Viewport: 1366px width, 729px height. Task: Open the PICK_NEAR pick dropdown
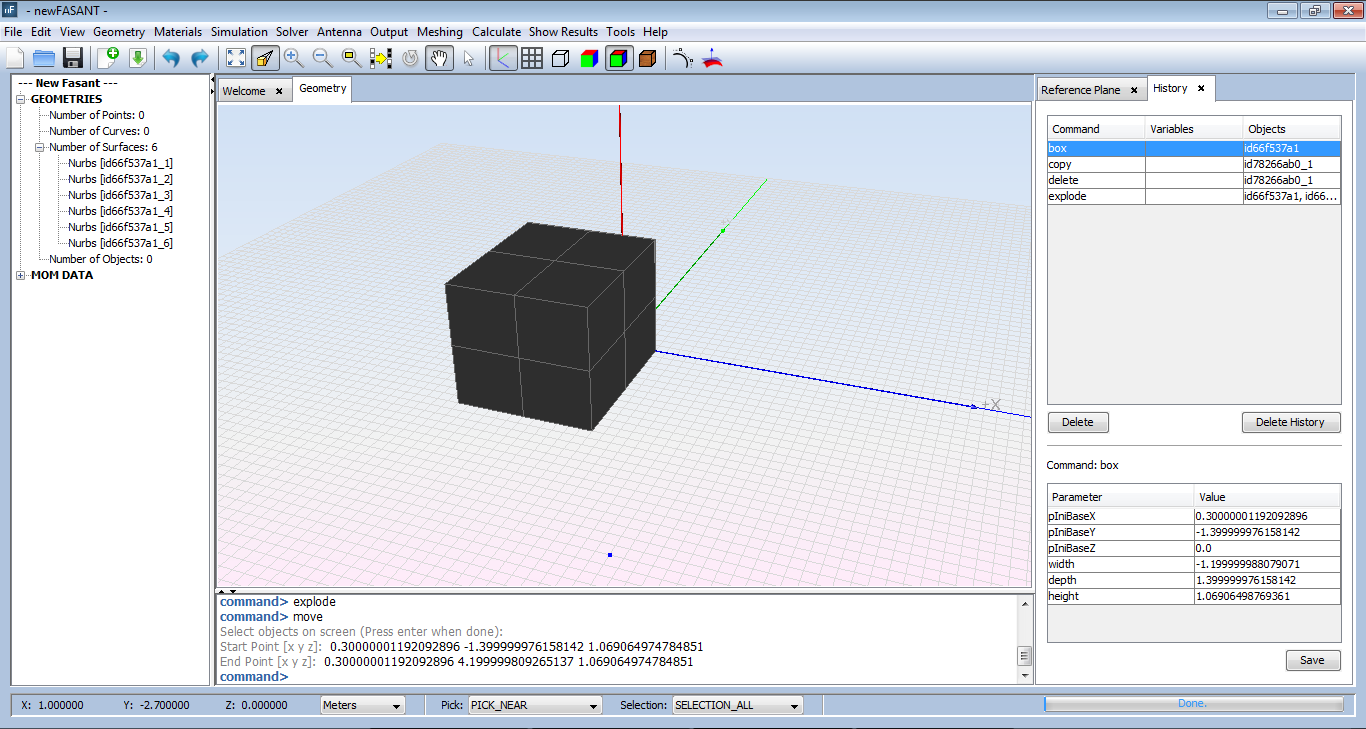[535, 705]
